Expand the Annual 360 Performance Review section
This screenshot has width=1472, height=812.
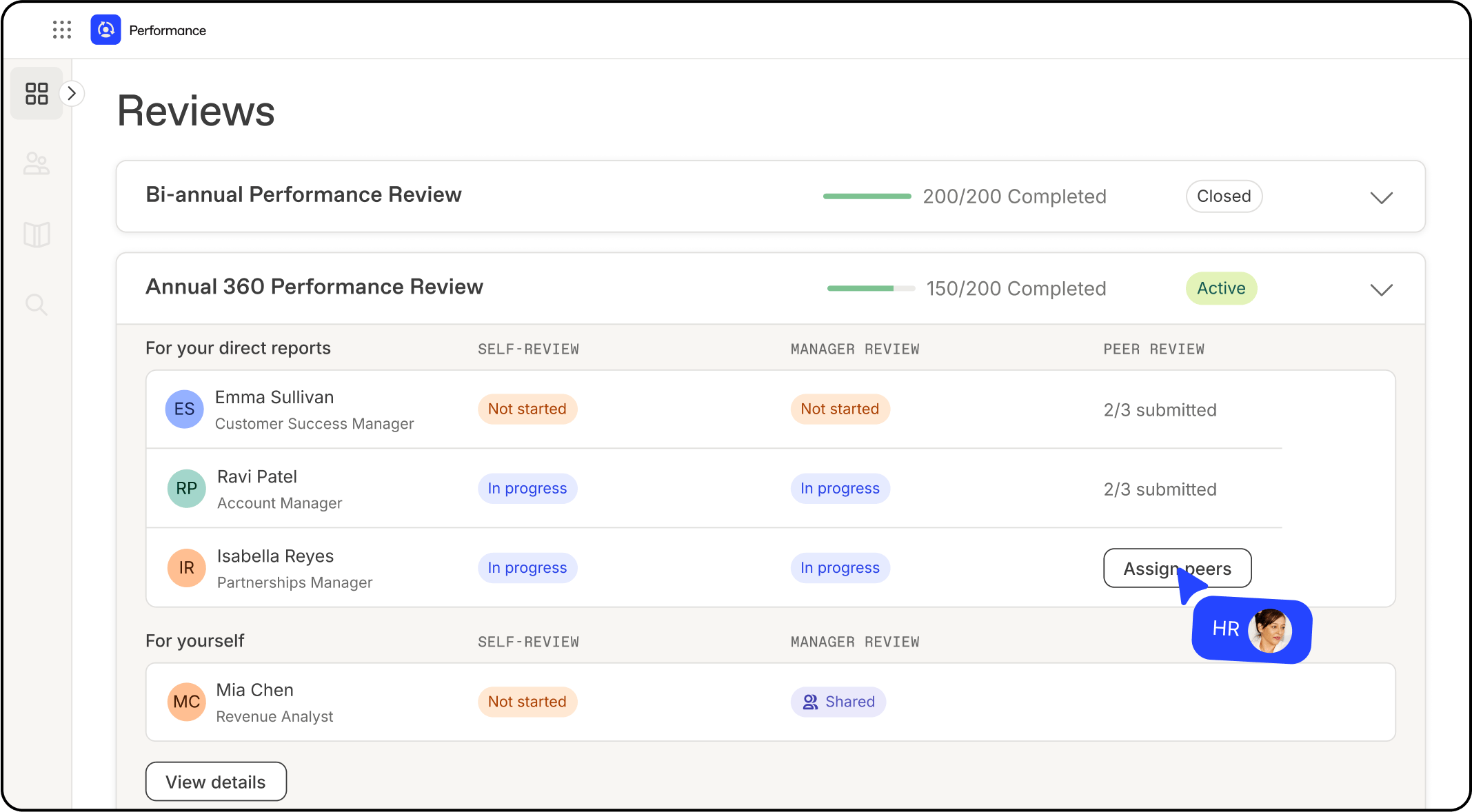1382,289
